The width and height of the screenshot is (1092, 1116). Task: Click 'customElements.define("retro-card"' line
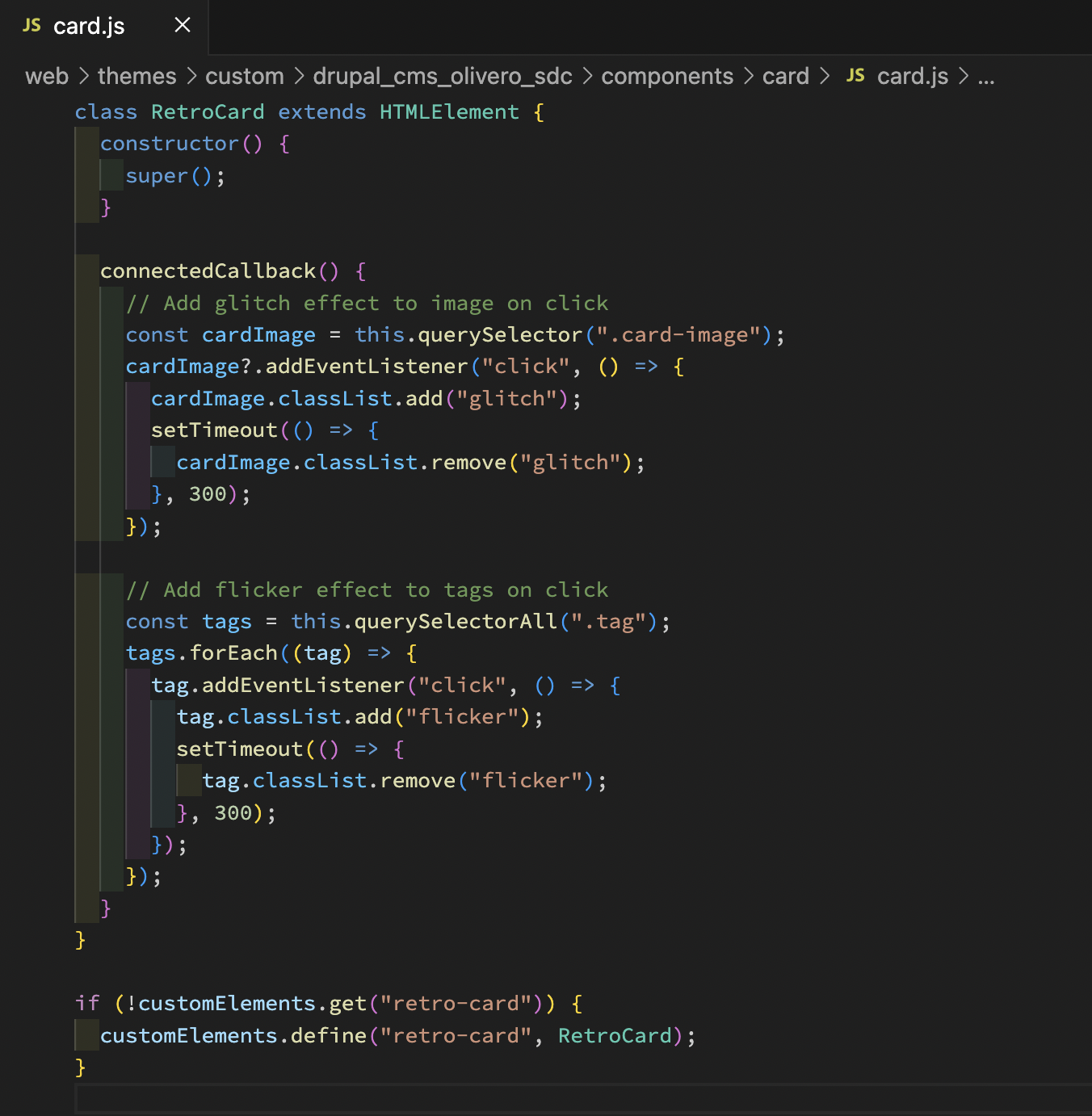tap(397, 1036)
